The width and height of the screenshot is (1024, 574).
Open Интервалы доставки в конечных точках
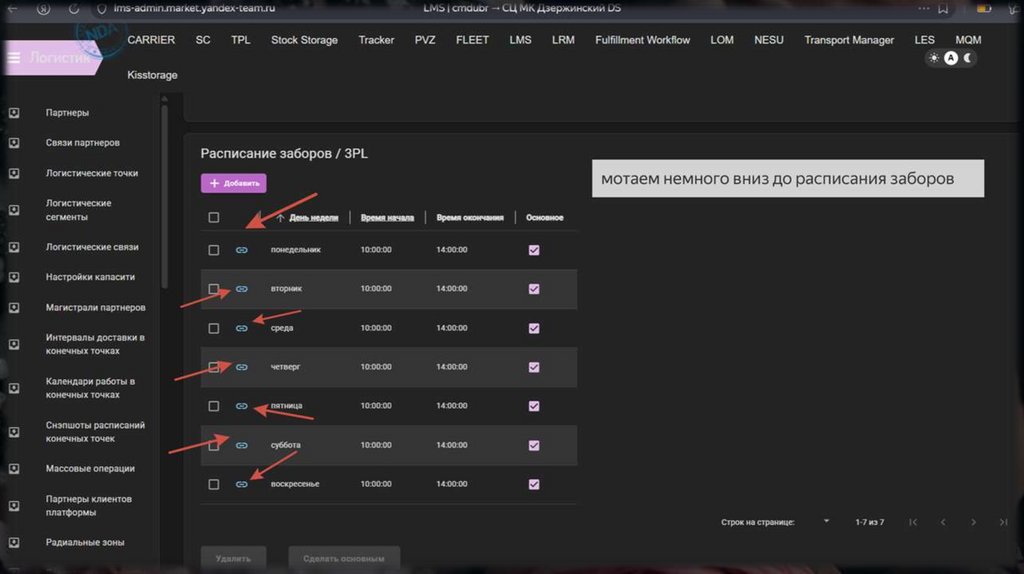[95, 344]
